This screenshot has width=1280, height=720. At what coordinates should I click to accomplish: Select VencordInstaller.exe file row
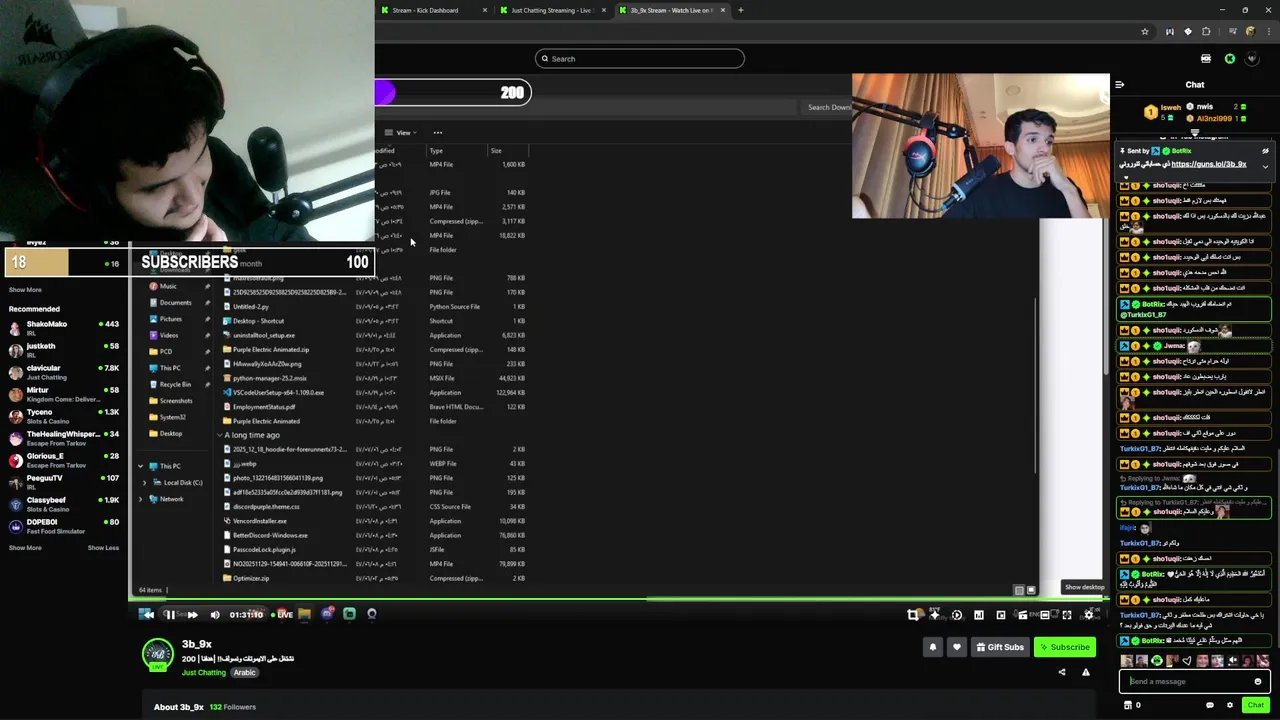375,521
